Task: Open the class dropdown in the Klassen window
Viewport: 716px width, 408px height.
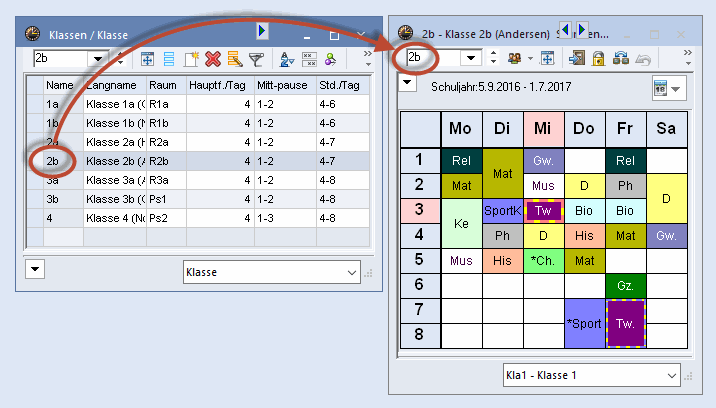Action: tap(97, 59)
